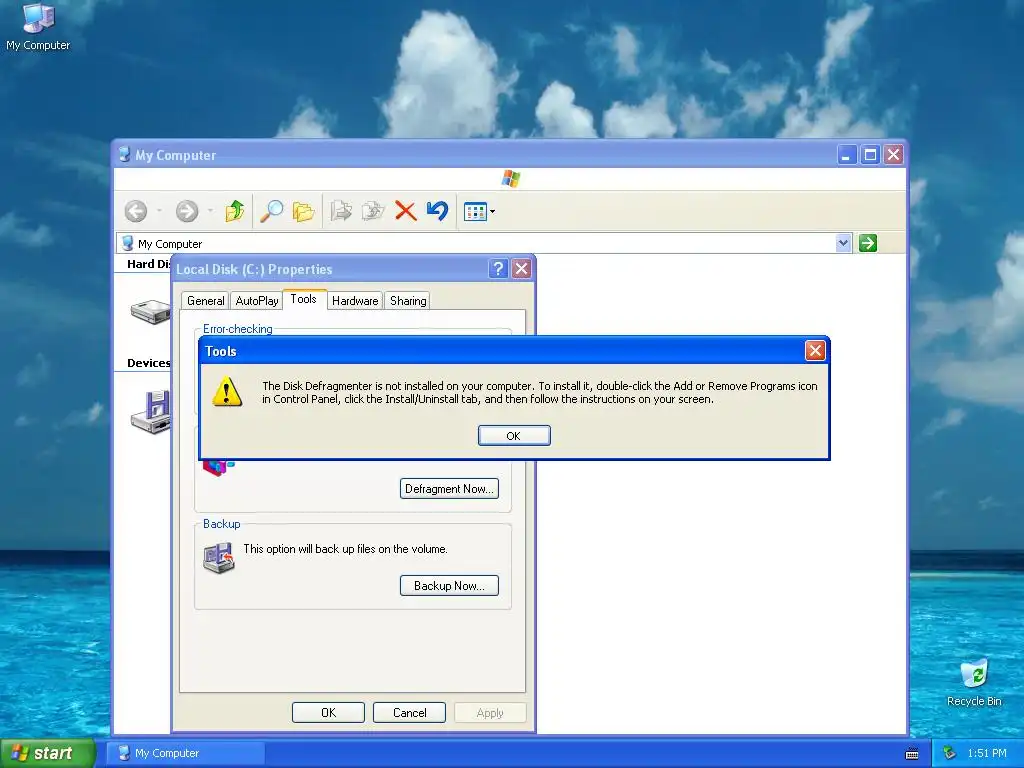Toggle the Folders pane icon
This screenshot has height=768, width=1024.
click(303, 211)
